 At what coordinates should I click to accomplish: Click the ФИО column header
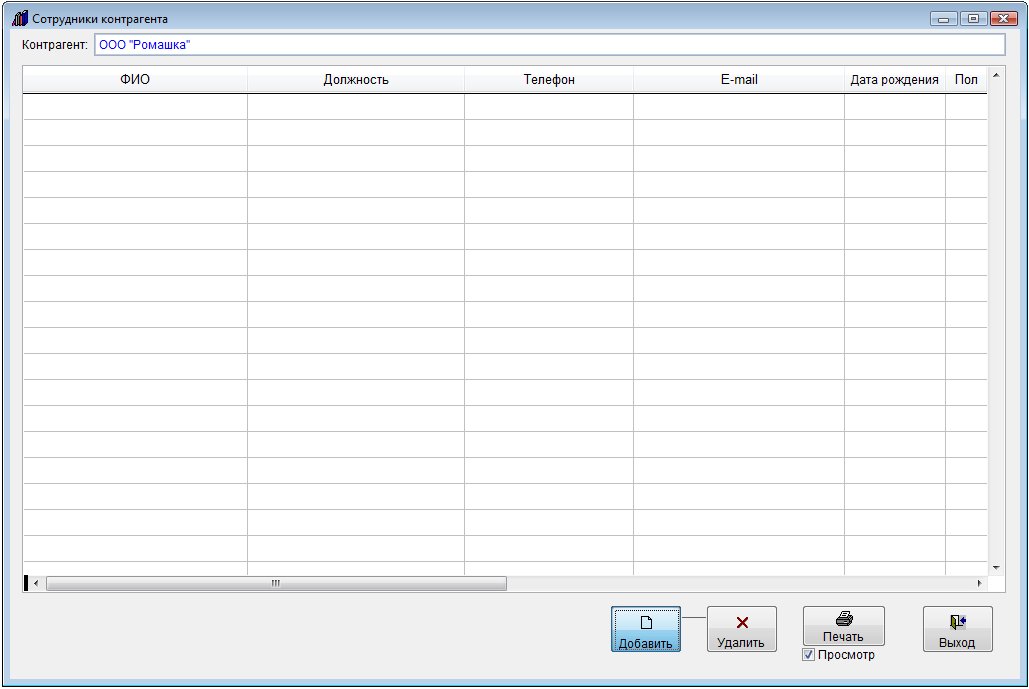(135, 79)
